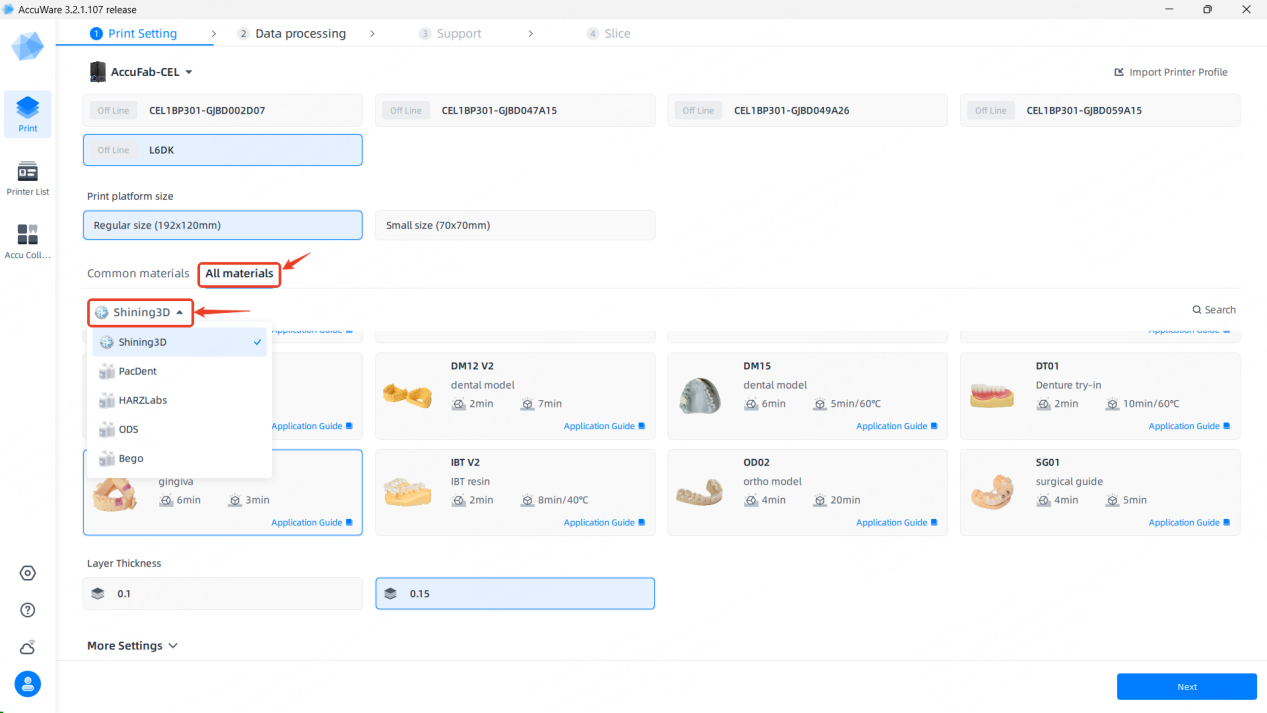
Task: Open DM15 Application Guide link
Action: (x=897, y=426)
